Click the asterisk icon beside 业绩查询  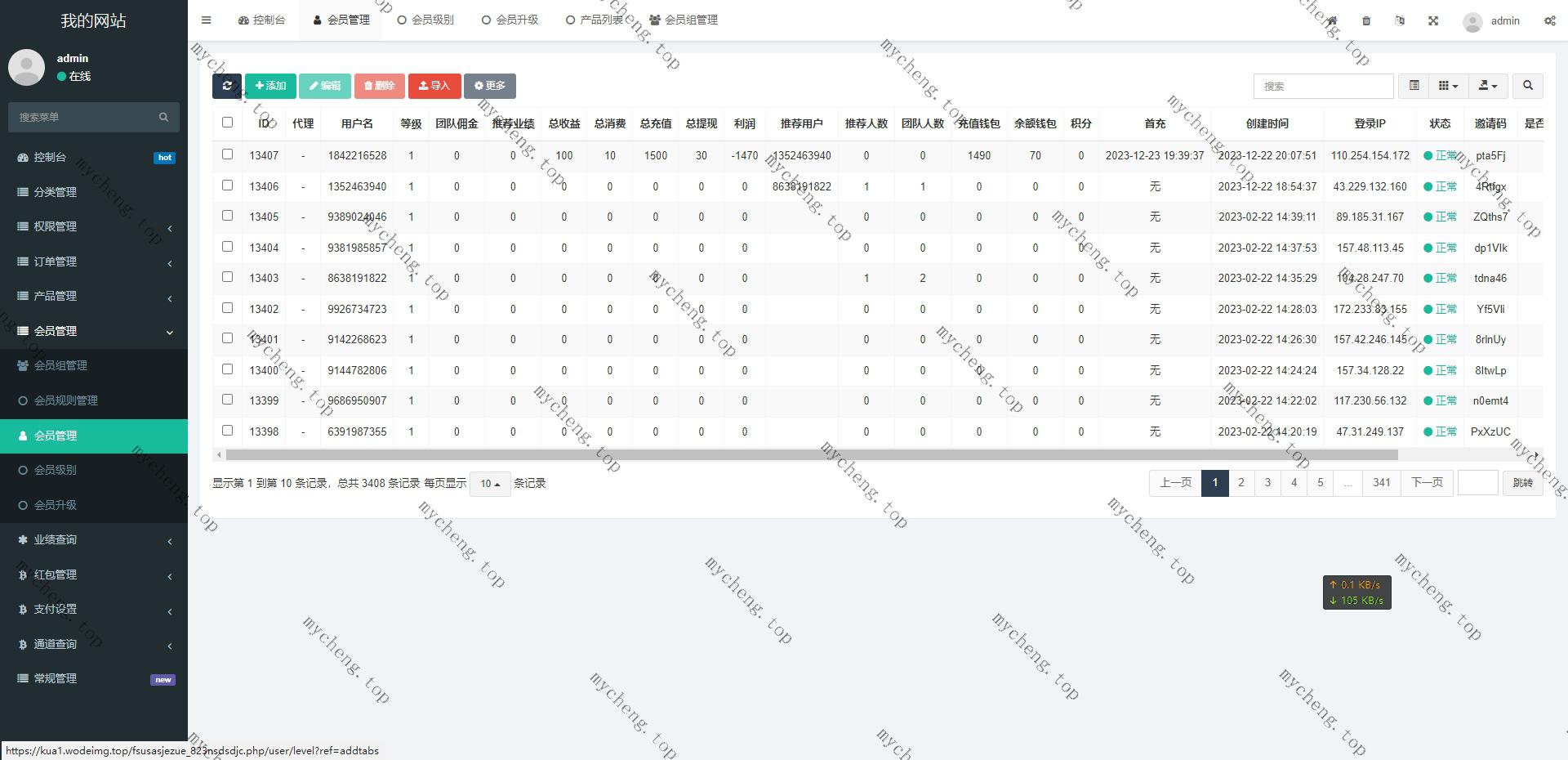23,539
